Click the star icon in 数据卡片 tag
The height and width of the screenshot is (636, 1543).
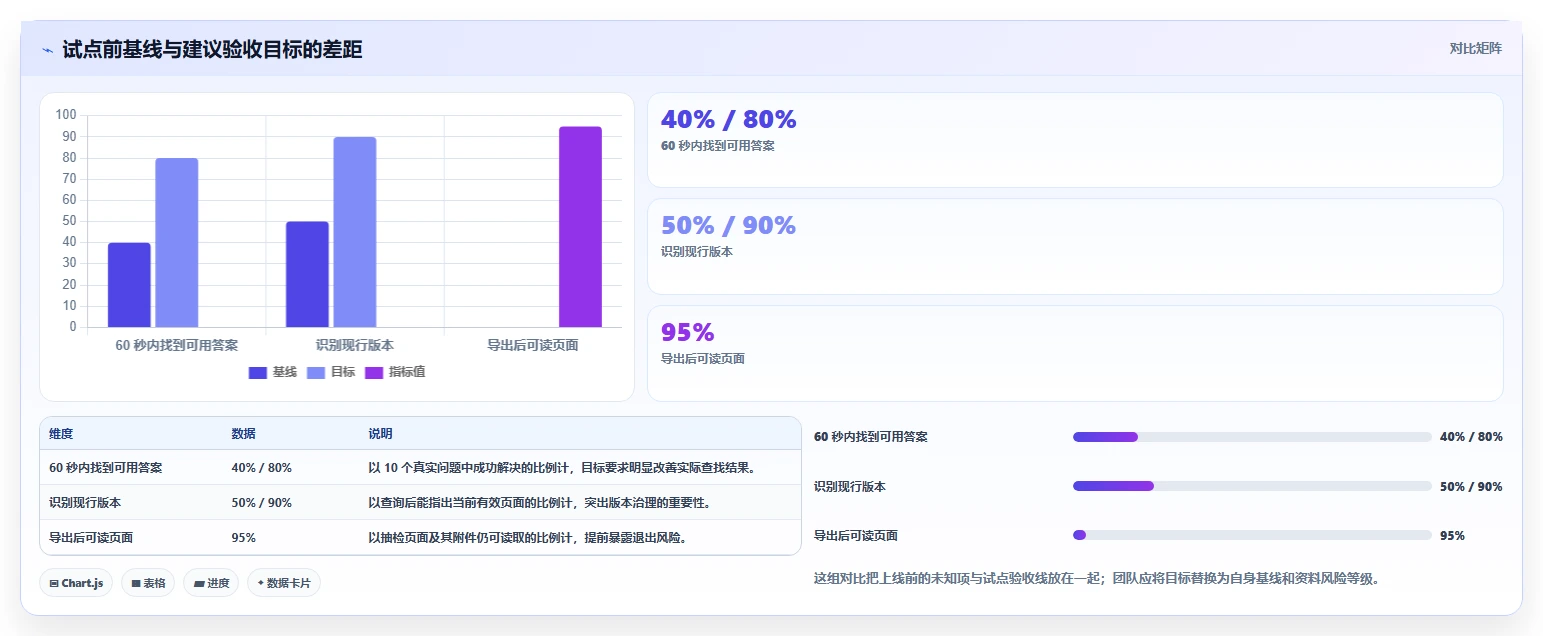click(260, 583)
